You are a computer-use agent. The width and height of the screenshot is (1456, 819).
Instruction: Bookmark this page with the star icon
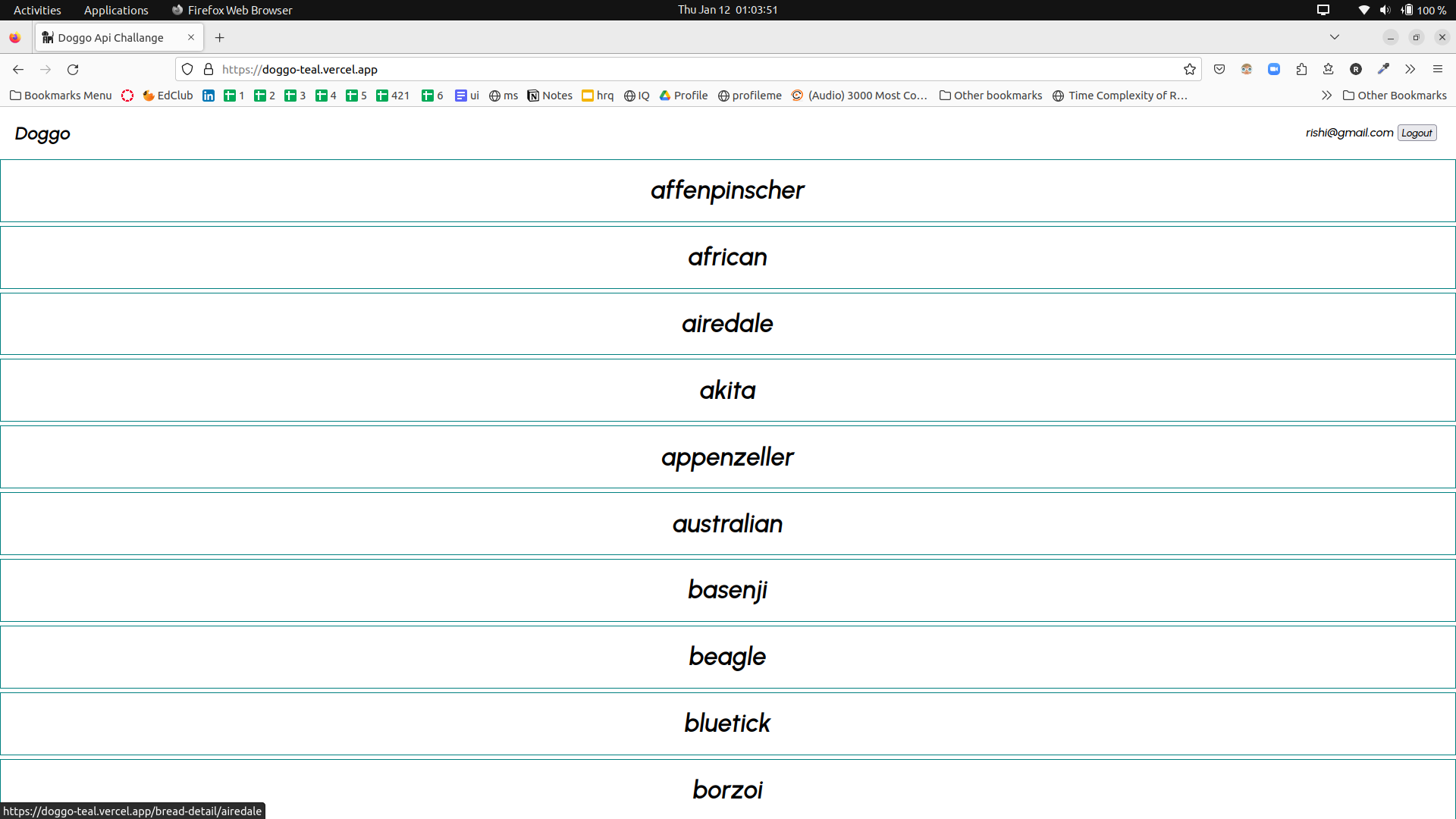(1190, 69)
